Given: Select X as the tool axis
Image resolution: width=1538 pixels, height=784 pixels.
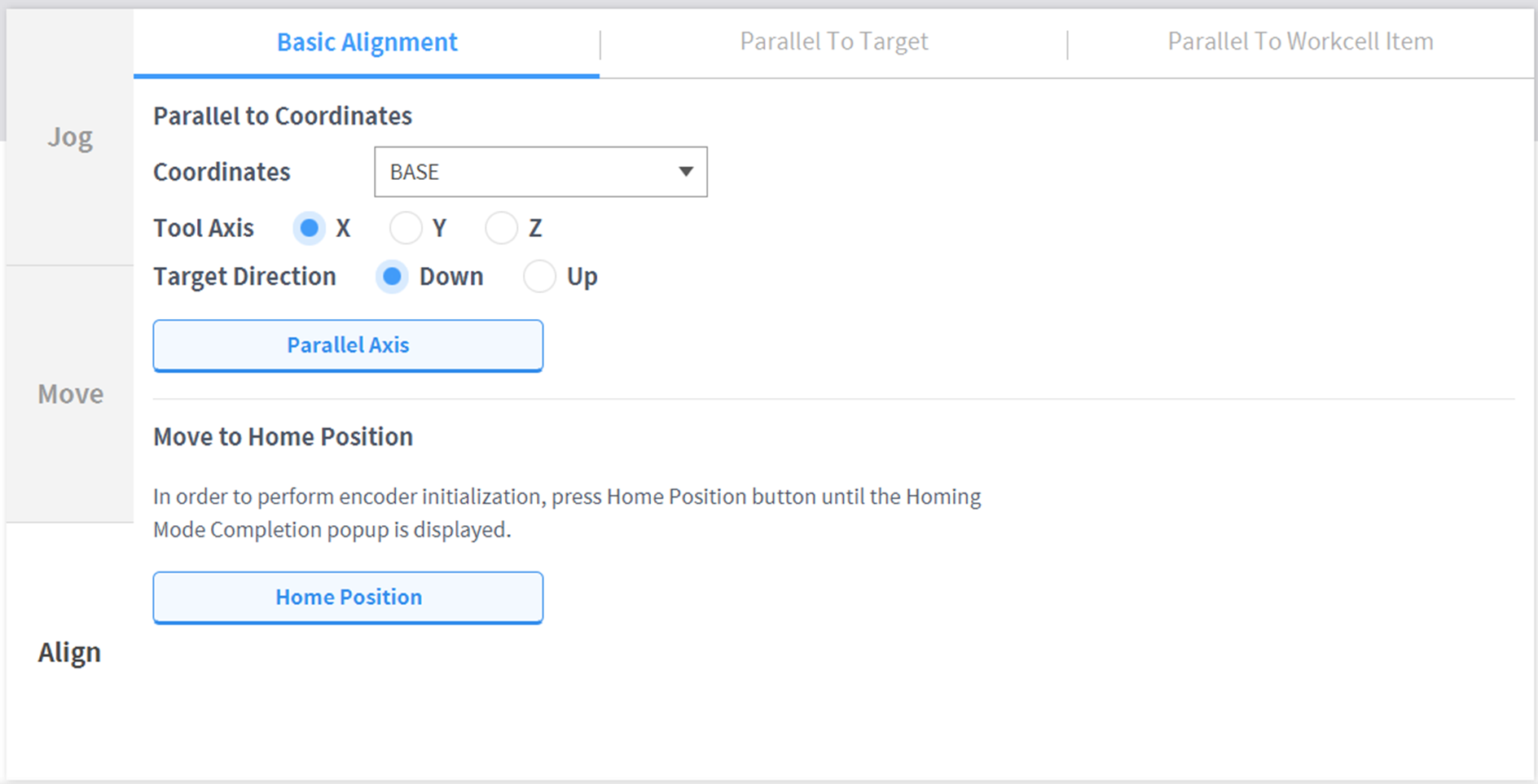Looking at the screenshot, I should 310,229.
